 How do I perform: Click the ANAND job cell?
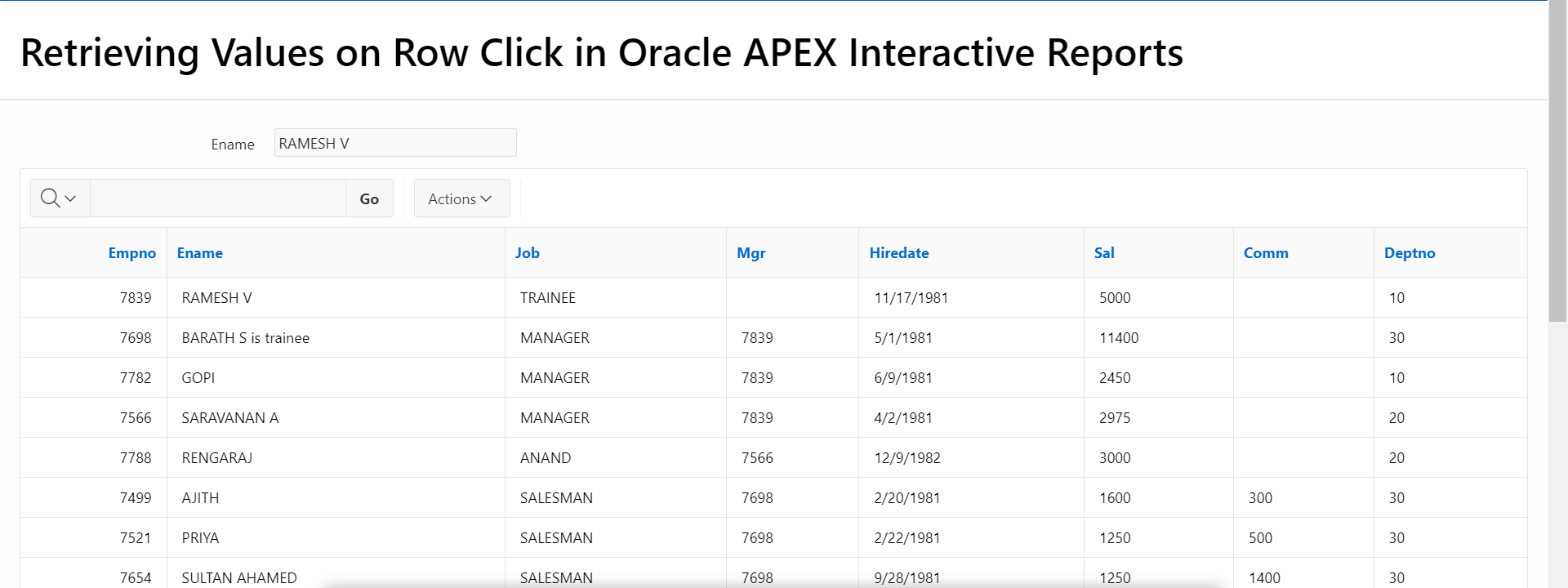pos(616,458)
